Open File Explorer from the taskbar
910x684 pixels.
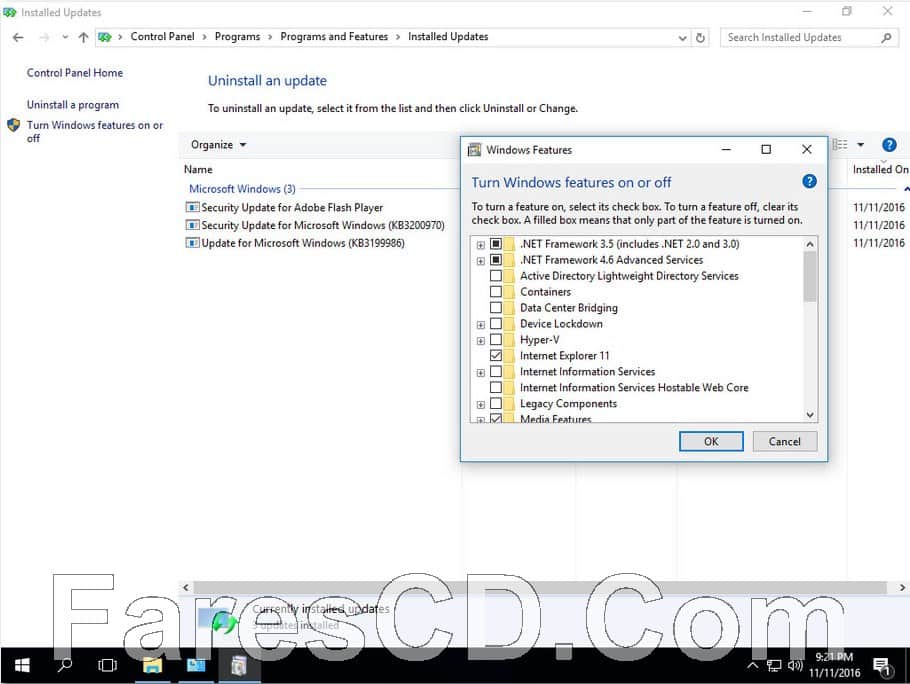pyautogui.click(x=152, y=665)
